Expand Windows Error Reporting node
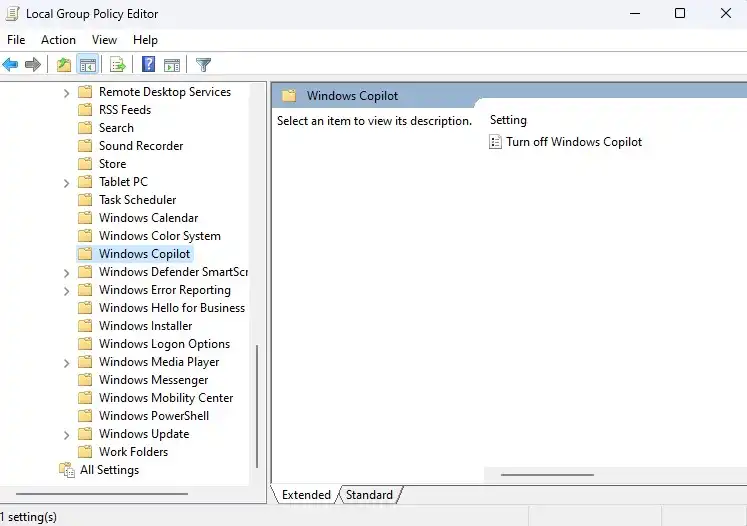Image resolution: width=747 pixels, height=526 pixels. (67, 291)
